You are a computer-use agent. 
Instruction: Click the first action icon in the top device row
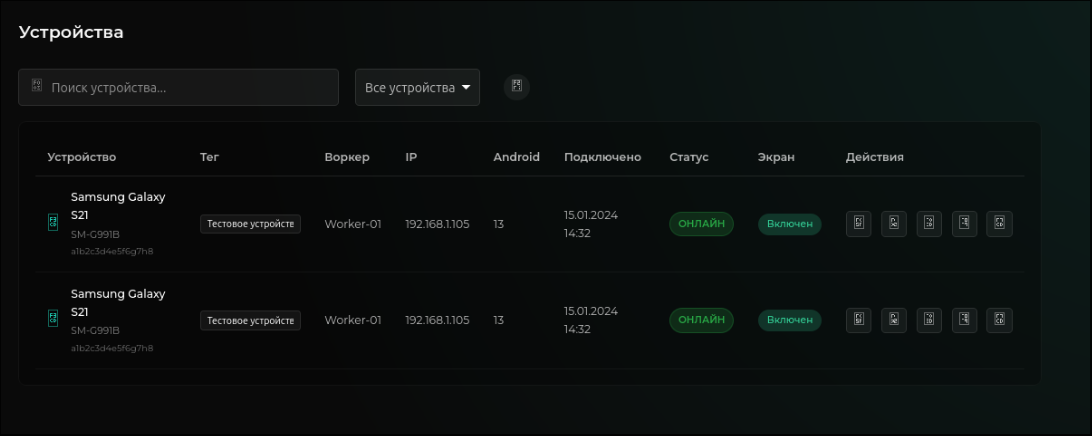pyautogui.click(x=858, y=224)
